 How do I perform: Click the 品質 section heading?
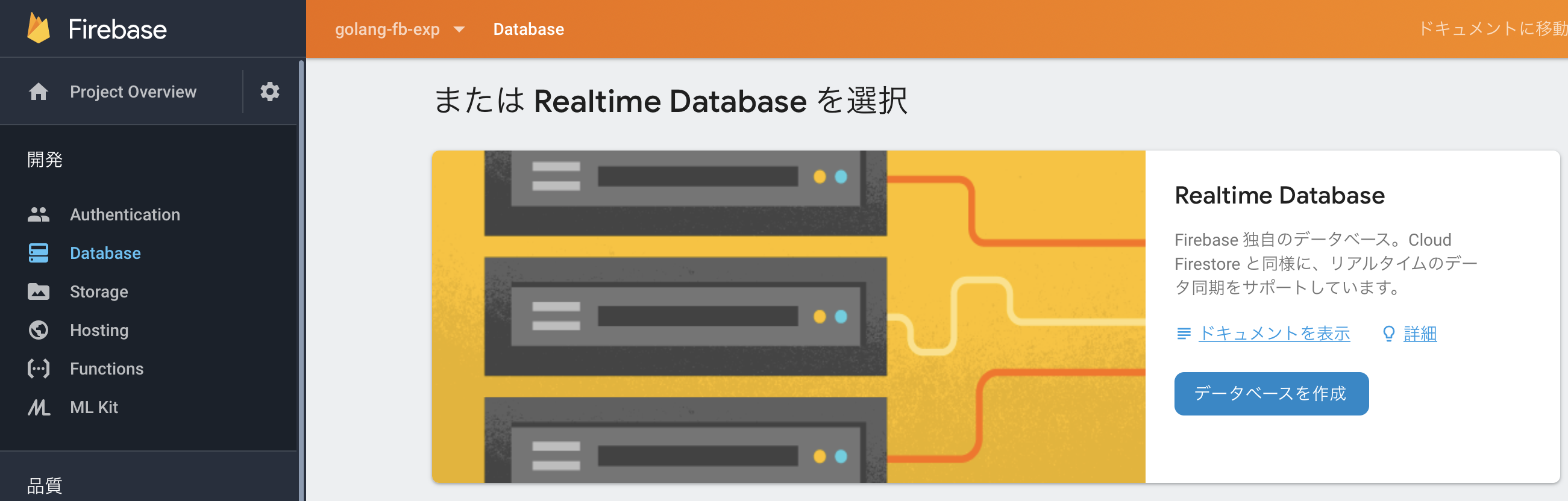tap(45, 486)
